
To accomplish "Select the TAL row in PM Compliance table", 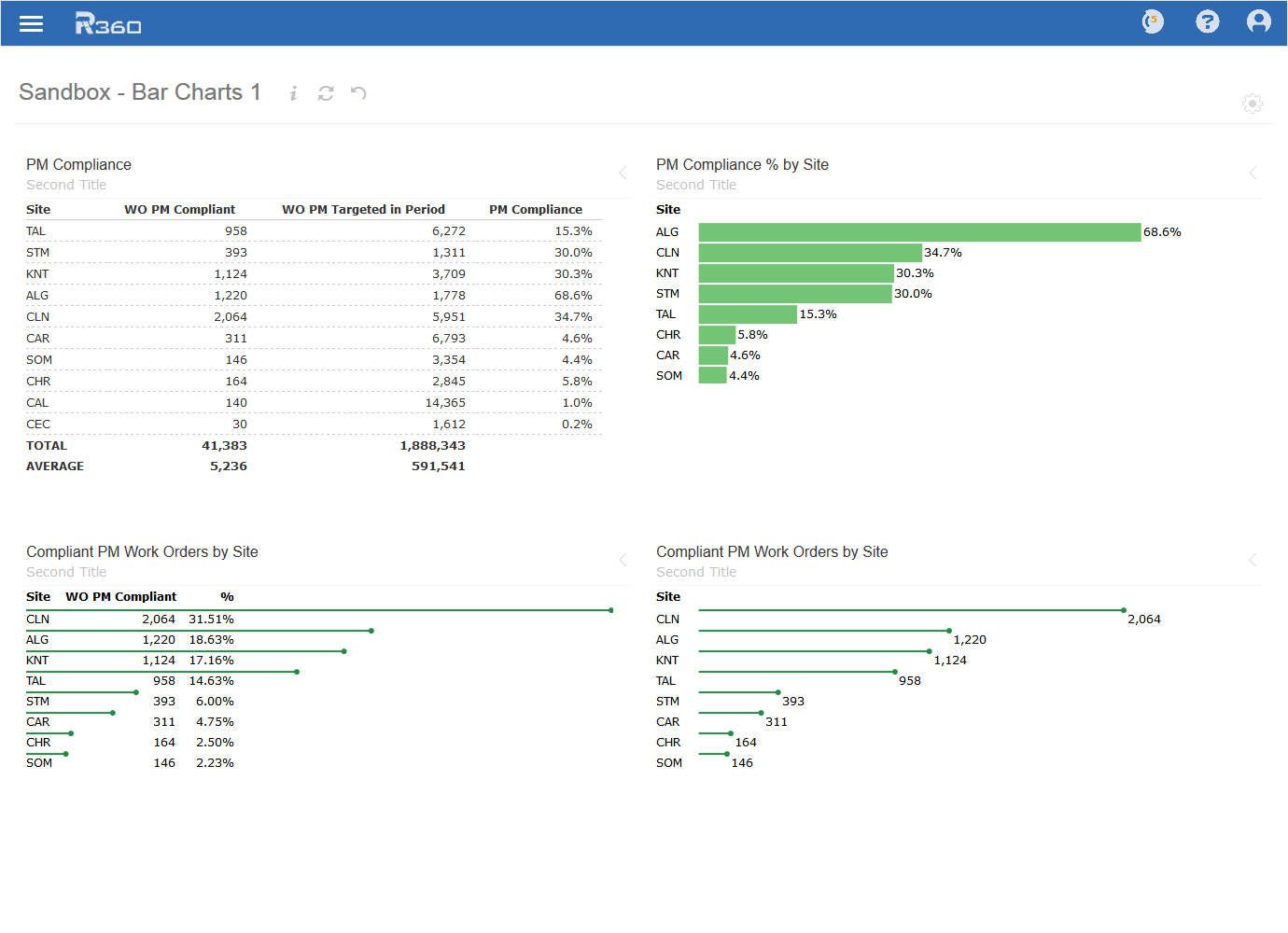I will [x=36, y=231].
